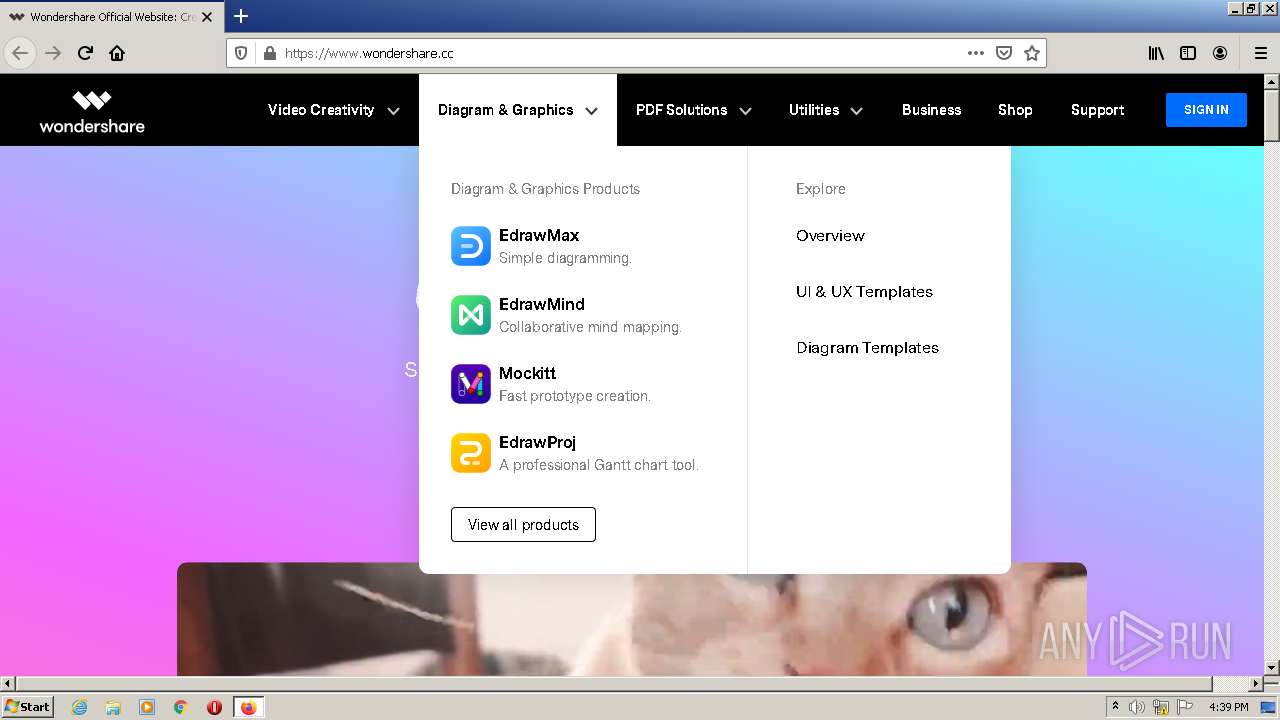Click the cat video thumbnail

point(631,619)
